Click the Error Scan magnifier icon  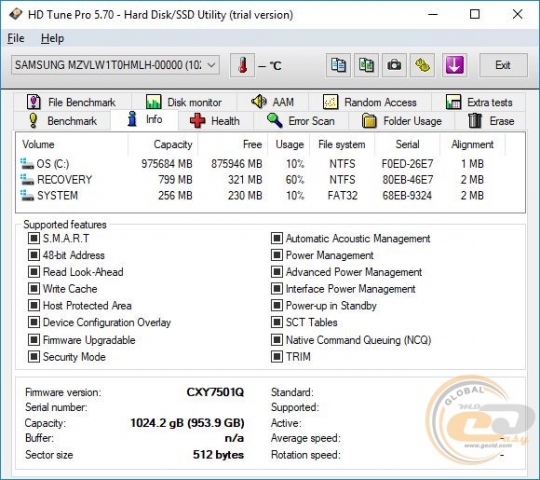pos(275,121)
